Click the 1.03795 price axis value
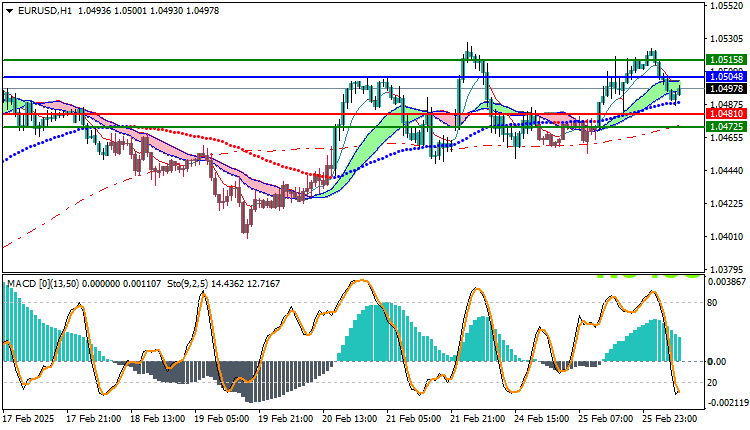The image size is (750, 430). [x=727, y=269]
